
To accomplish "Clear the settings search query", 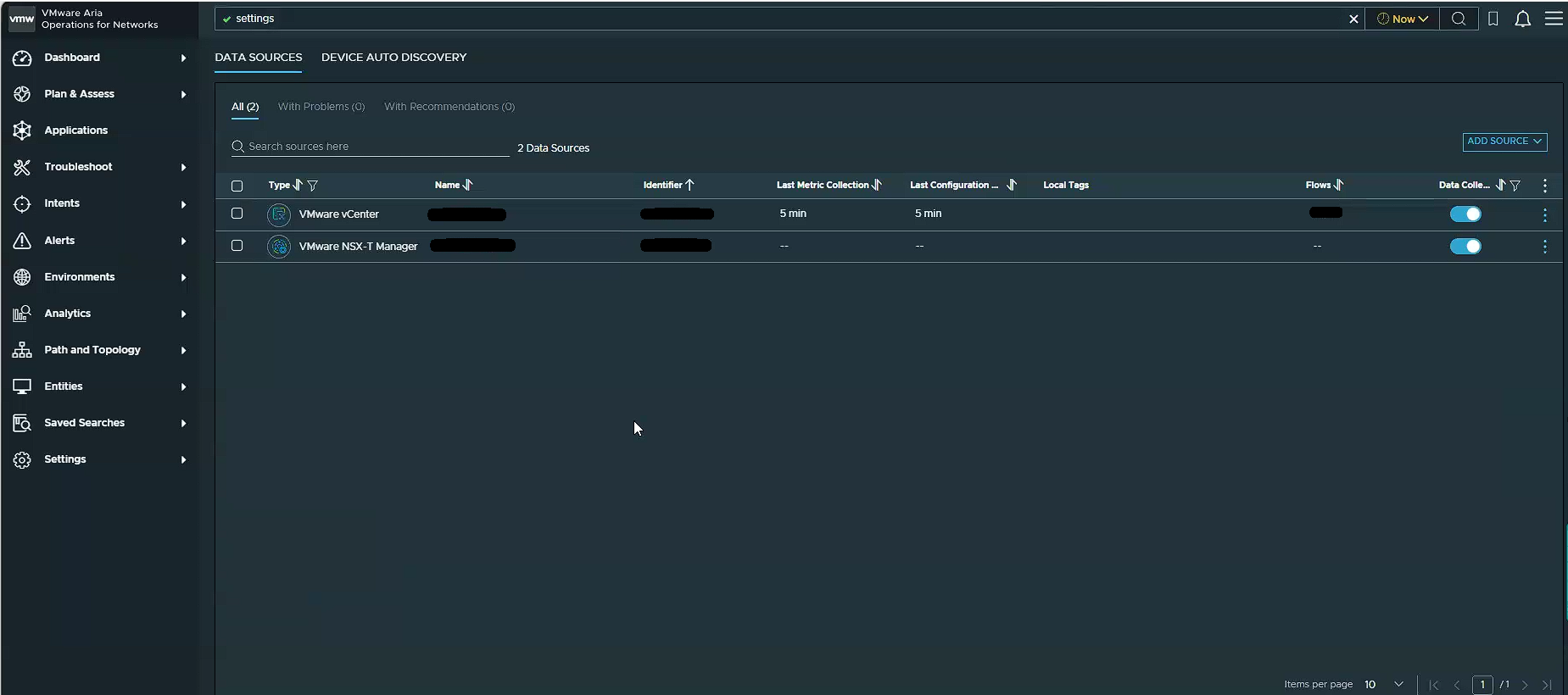I will pyautogui.click(x=1353, y=19).
